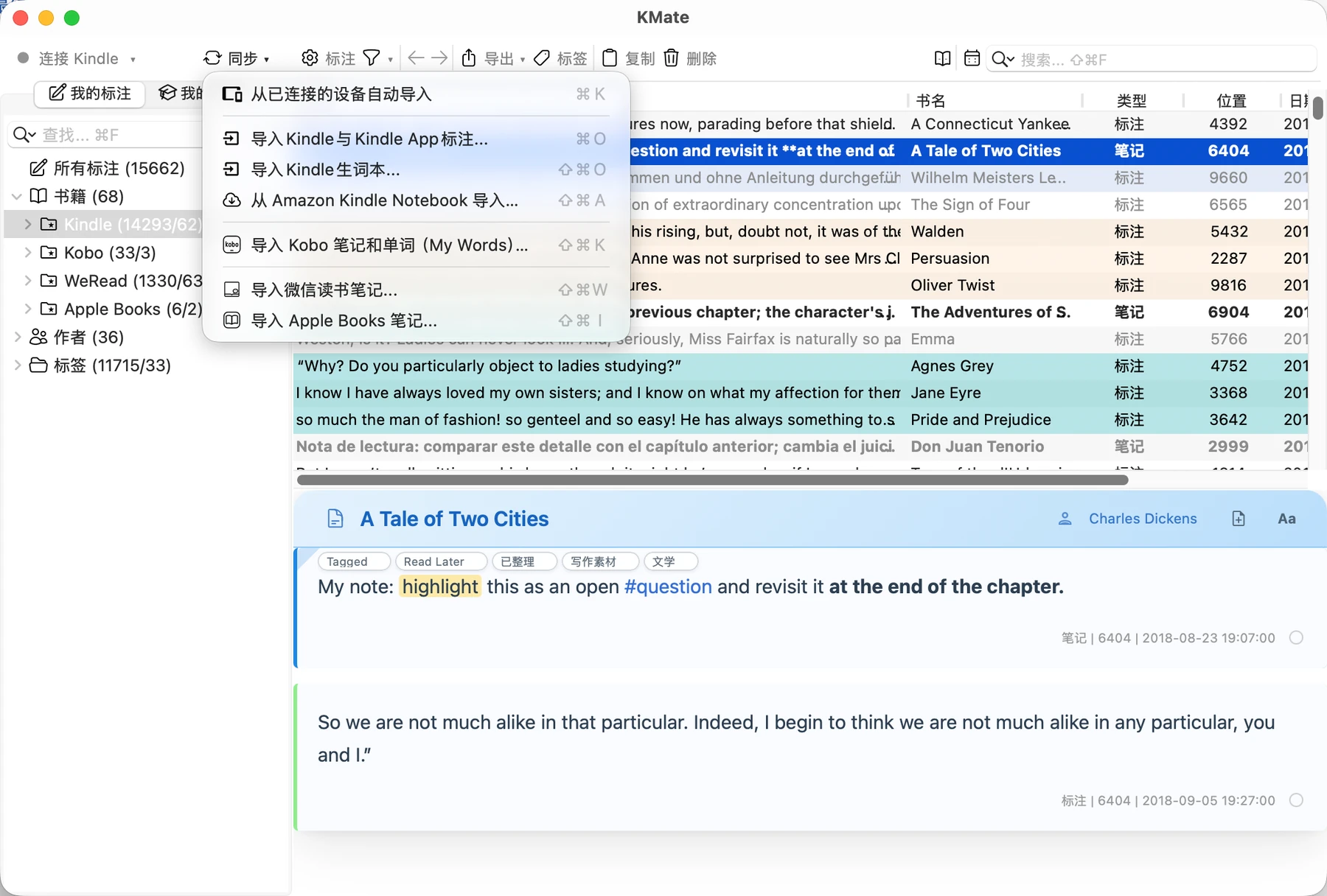Image resolution: width=1327 pixels, height=896 pixels.
Task: Choose 从 Amazon Kindle Notebook 导入
Action: click(x=416, y=200)
